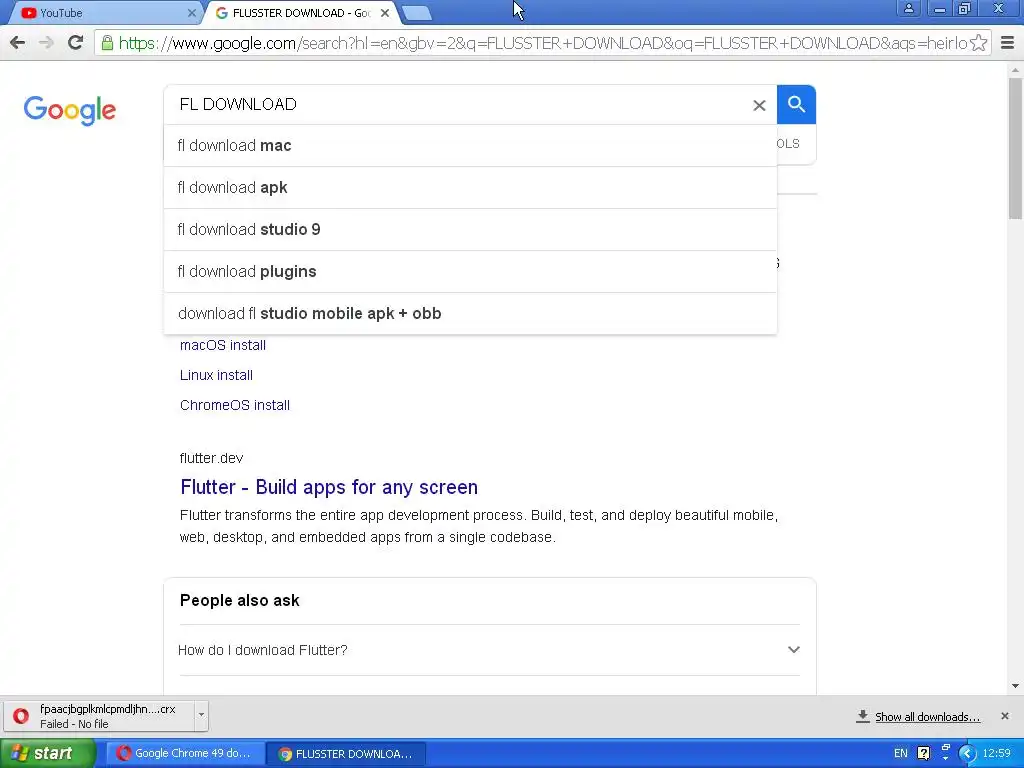Click the Chrome user profile icon
The image size is (1024, 768).
click(x=908, y=8)
